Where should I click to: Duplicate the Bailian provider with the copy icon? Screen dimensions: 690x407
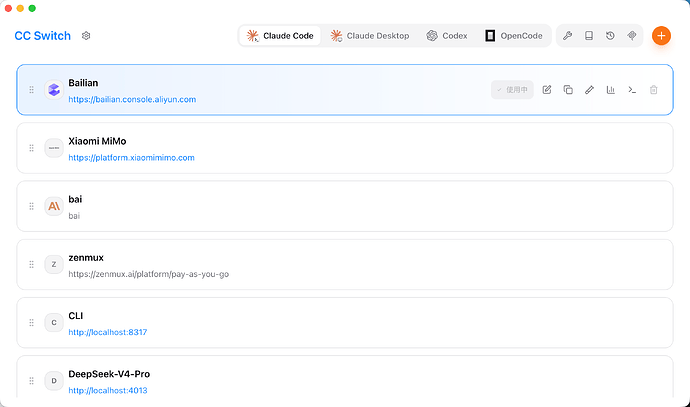pyautogui.click(x=568, y=90)
